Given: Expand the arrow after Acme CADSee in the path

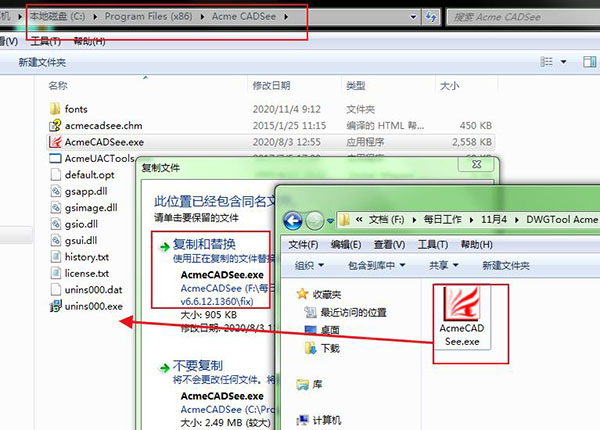Looking at the screenshot, I should point(286,17).
